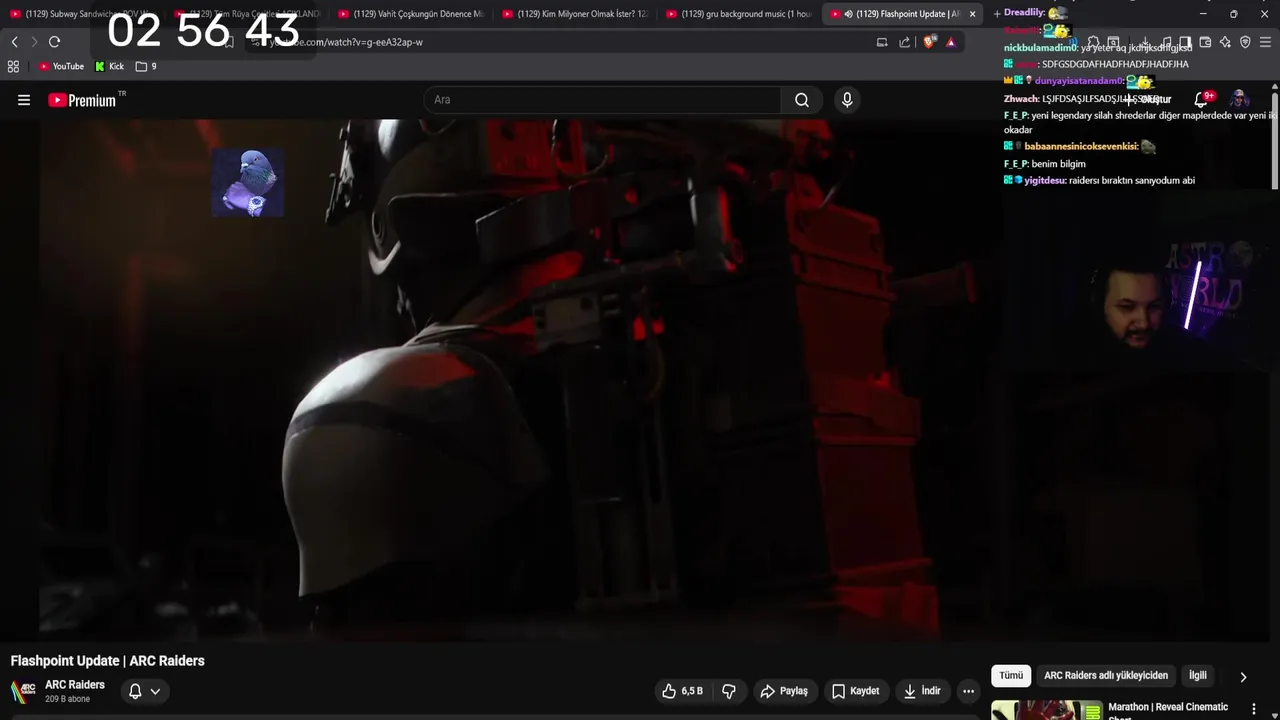The image size is (1280, 720).
Task: Switch to Vahit Çoşkungün Dönence tab
Action: (x=412, y=14)
